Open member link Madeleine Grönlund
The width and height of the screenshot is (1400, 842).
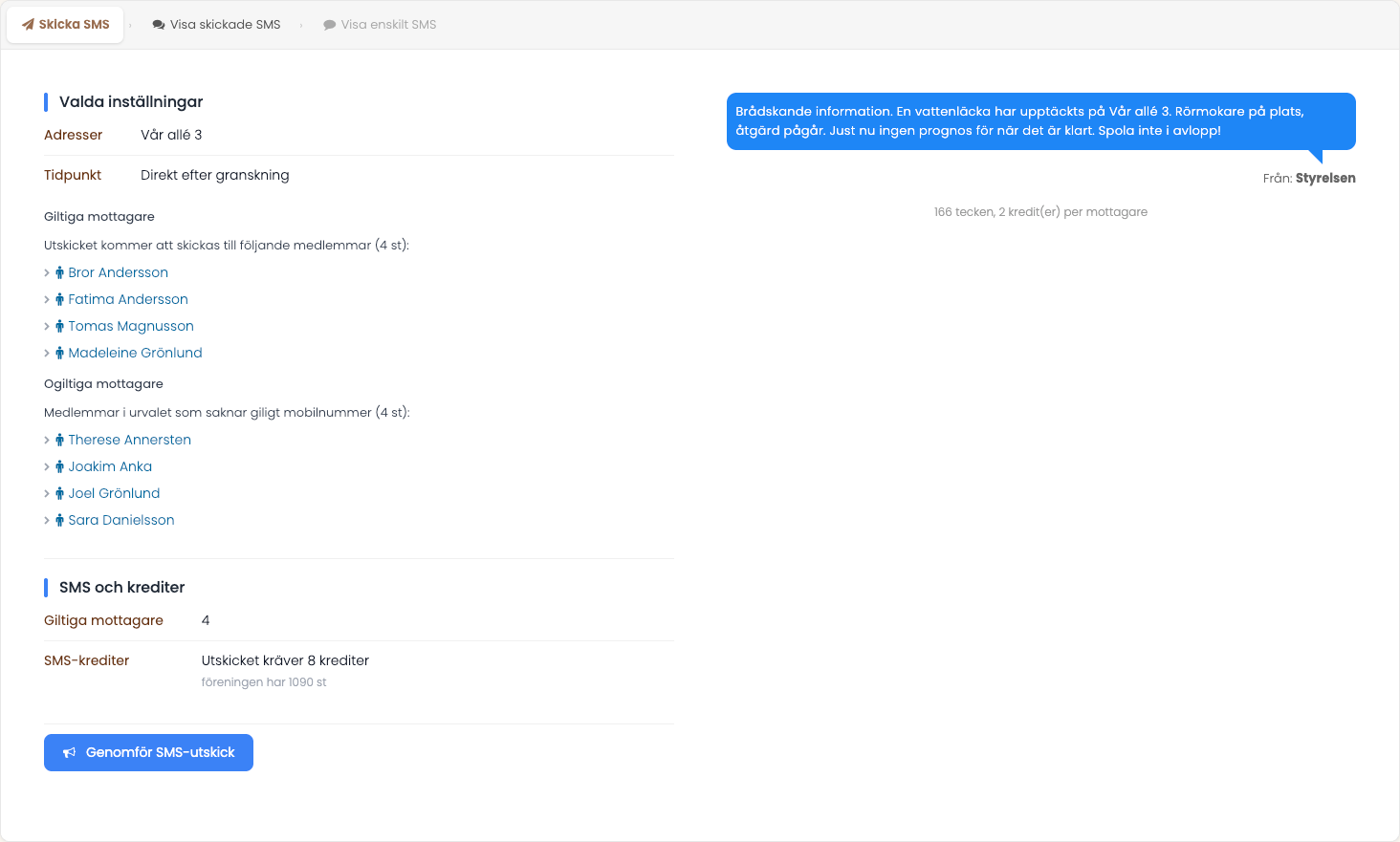pyautogui.click(x=135, y=353)
